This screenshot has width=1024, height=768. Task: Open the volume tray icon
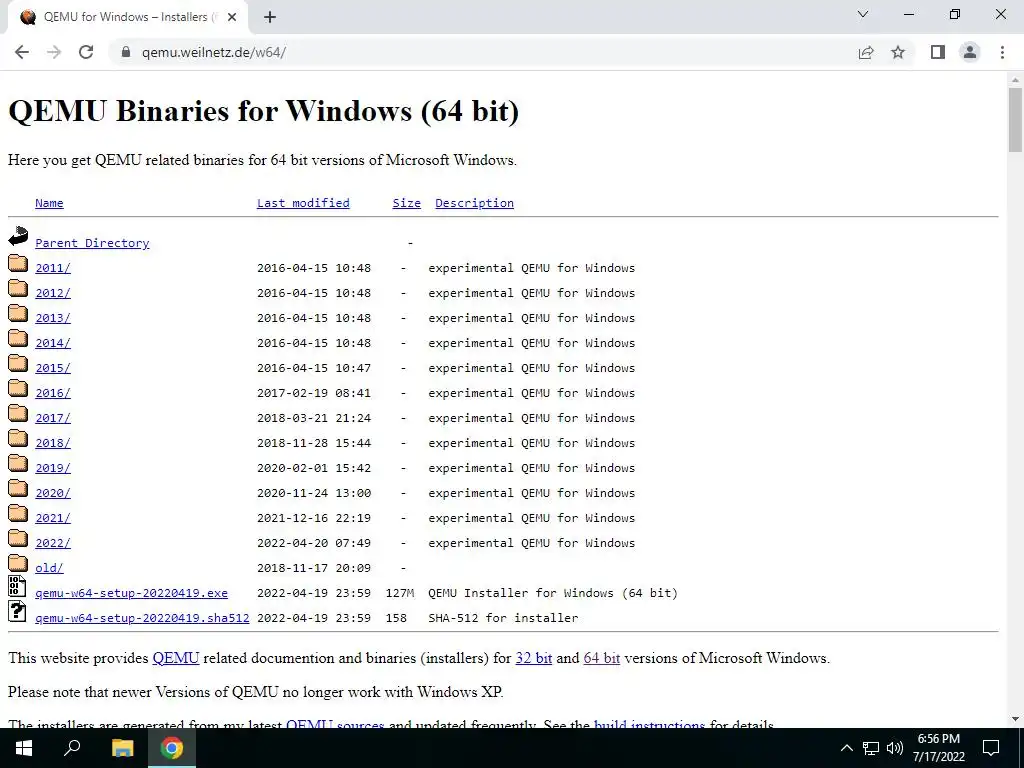[895, 748]
